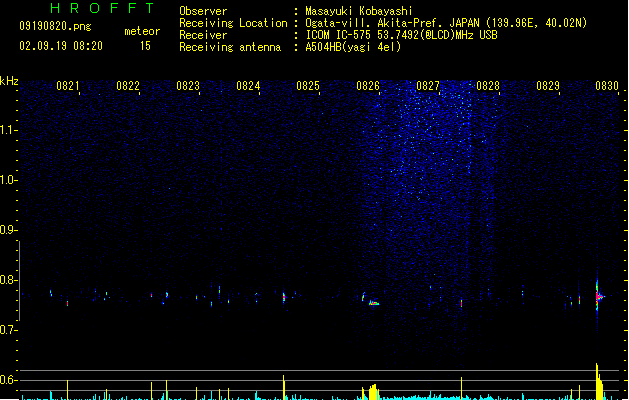Viewport: 629px width, 400px height.
Task: Click the 0822 time marker
Action: pos(128,86)
